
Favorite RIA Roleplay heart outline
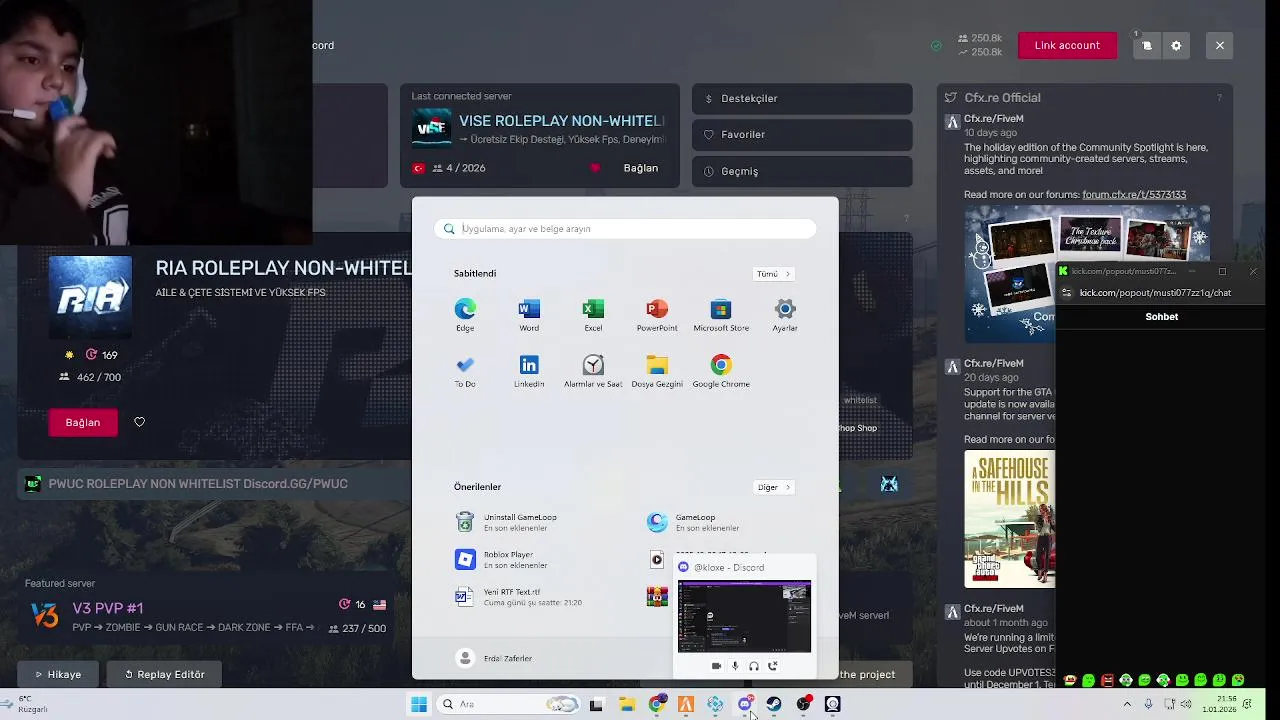[x=139, y=422]
